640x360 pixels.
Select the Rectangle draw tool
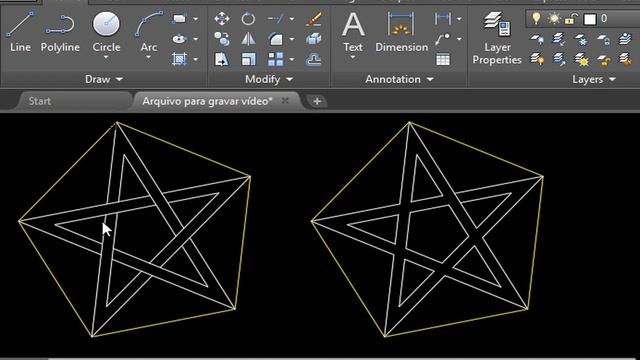coord(179,18)
